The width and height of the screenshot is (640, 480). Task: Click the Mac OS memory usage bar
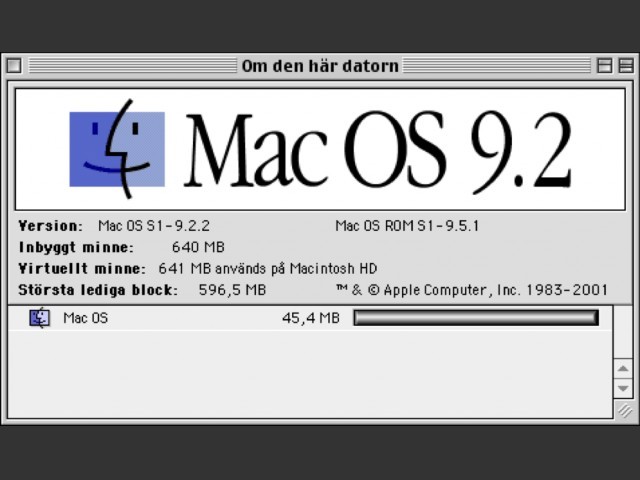476,318
